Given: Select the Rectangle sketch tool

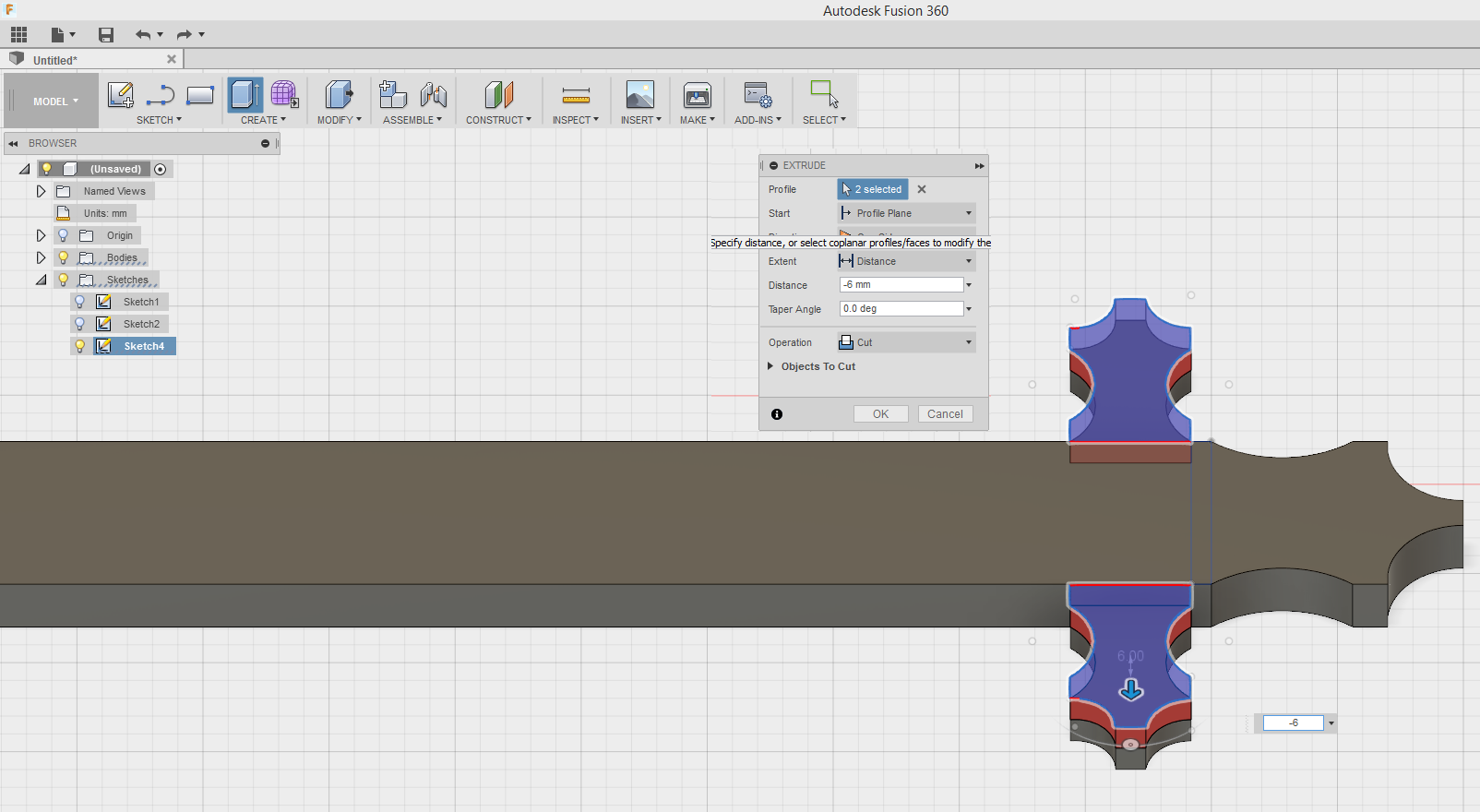Looking at the screenshot, I should click(x=200, y=95).
